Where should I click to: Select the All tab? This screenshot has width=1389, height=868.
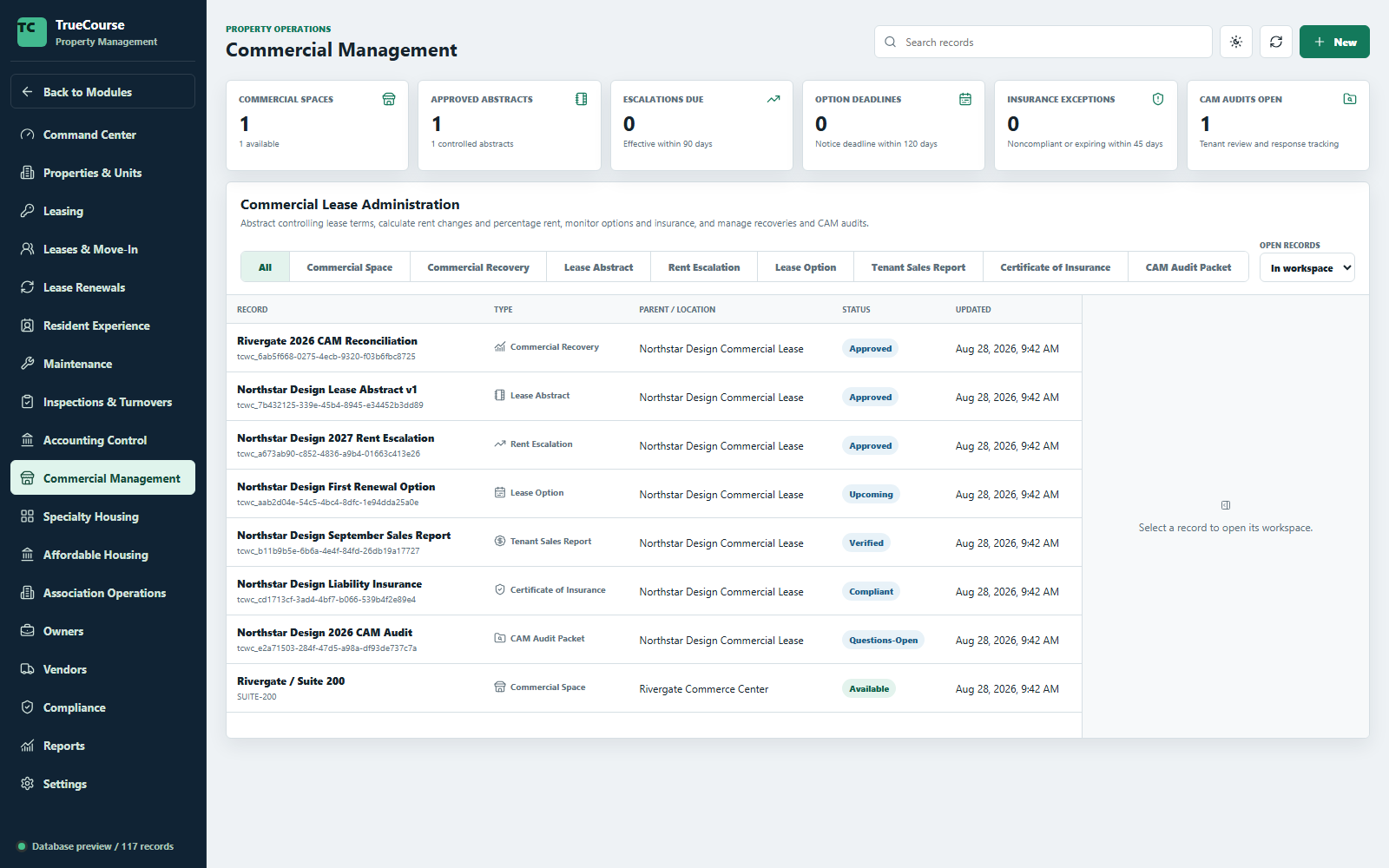pos(265,267)
